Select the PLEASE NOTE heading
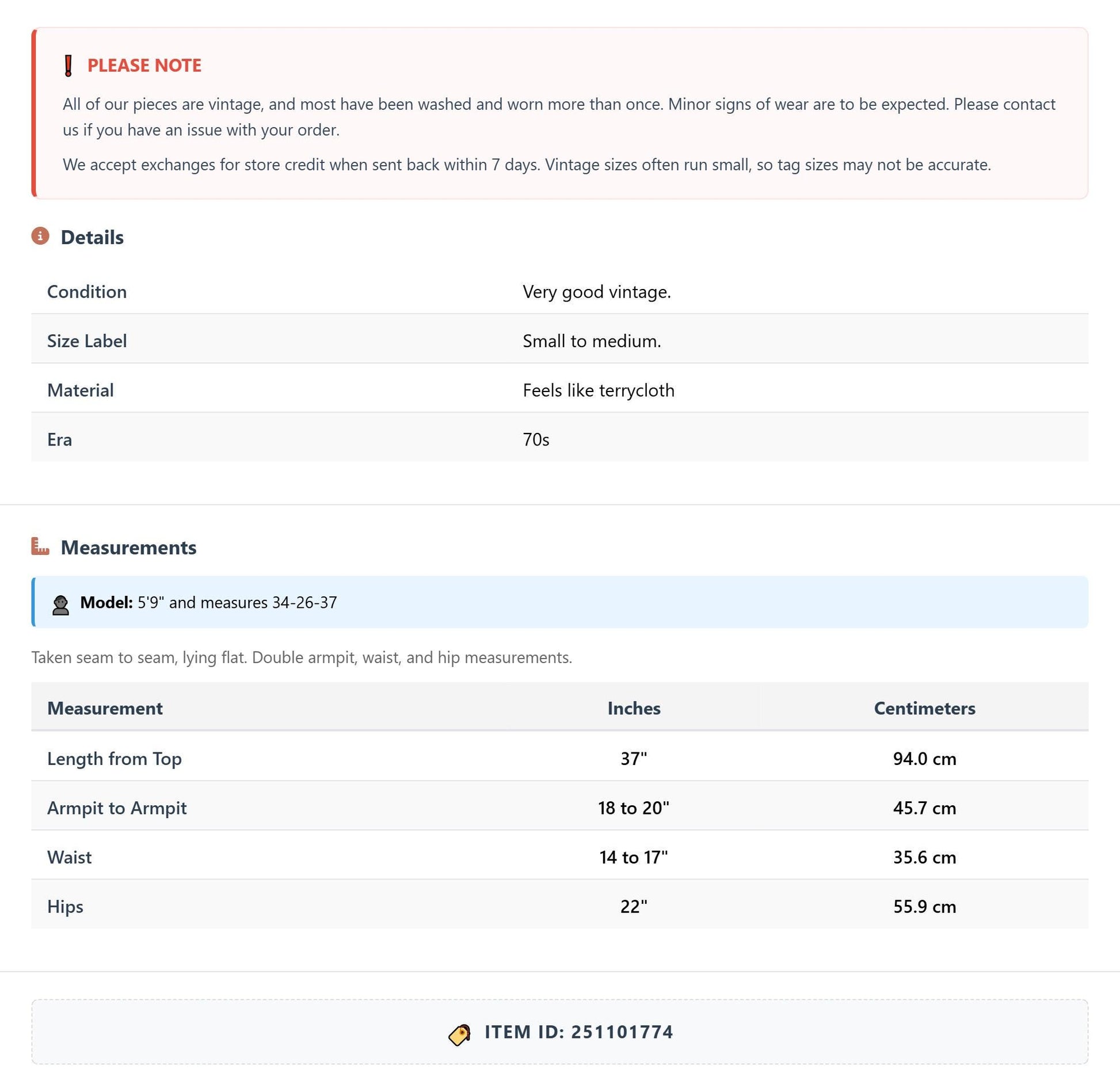1120x1092 pixels. pyautogui.click(x=144, y=66)
